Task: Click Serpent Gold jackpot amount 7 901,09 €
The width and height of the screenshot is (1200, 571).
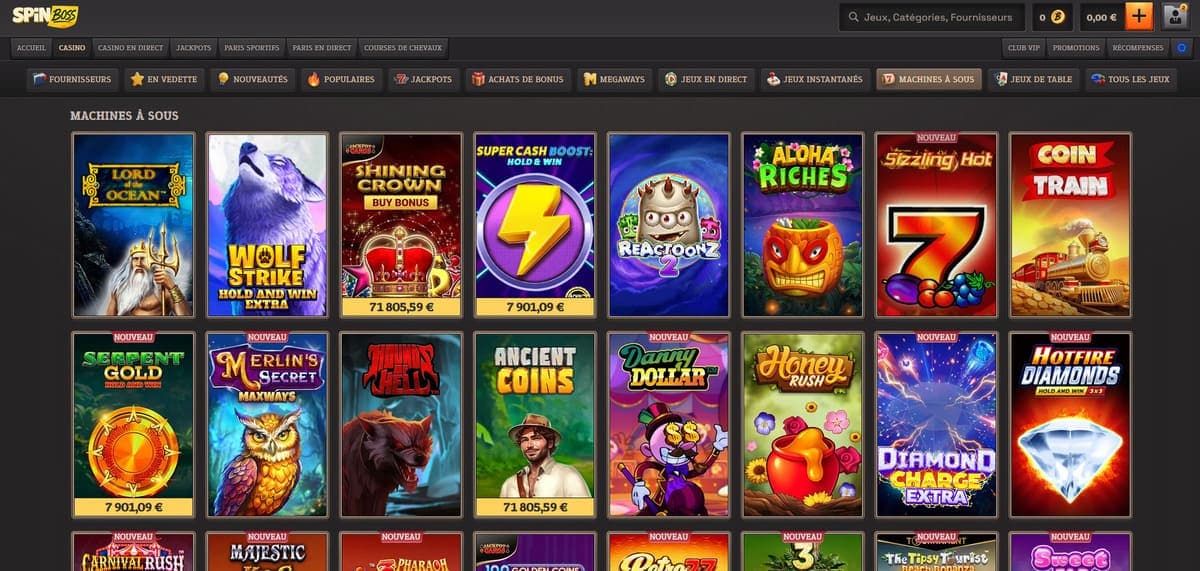Action: point(133,507)
